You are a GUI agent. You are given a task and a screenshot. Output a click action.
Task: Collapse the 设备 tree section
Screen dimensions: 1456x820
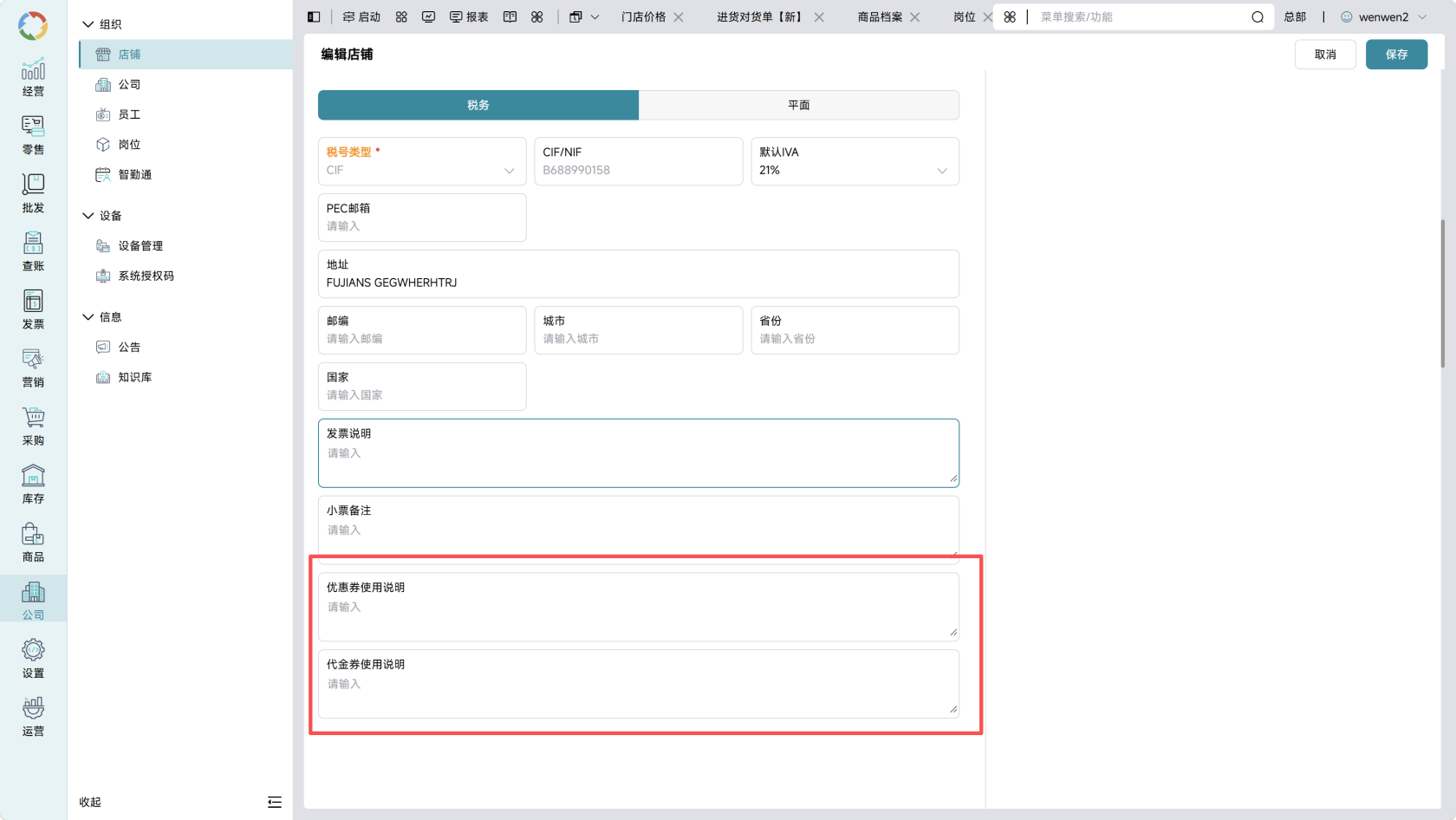88,216
